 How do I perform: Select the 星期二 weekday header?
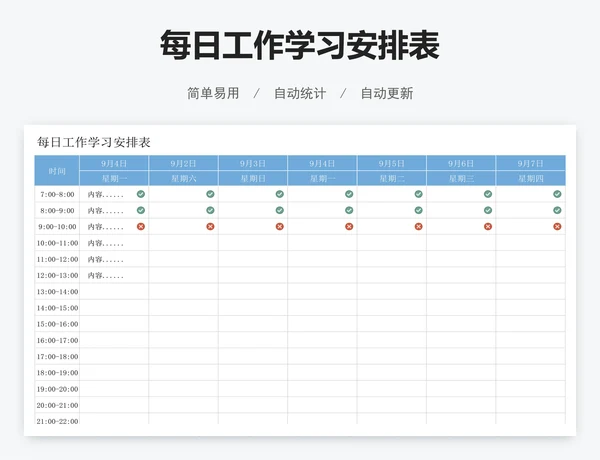(391, 178)
